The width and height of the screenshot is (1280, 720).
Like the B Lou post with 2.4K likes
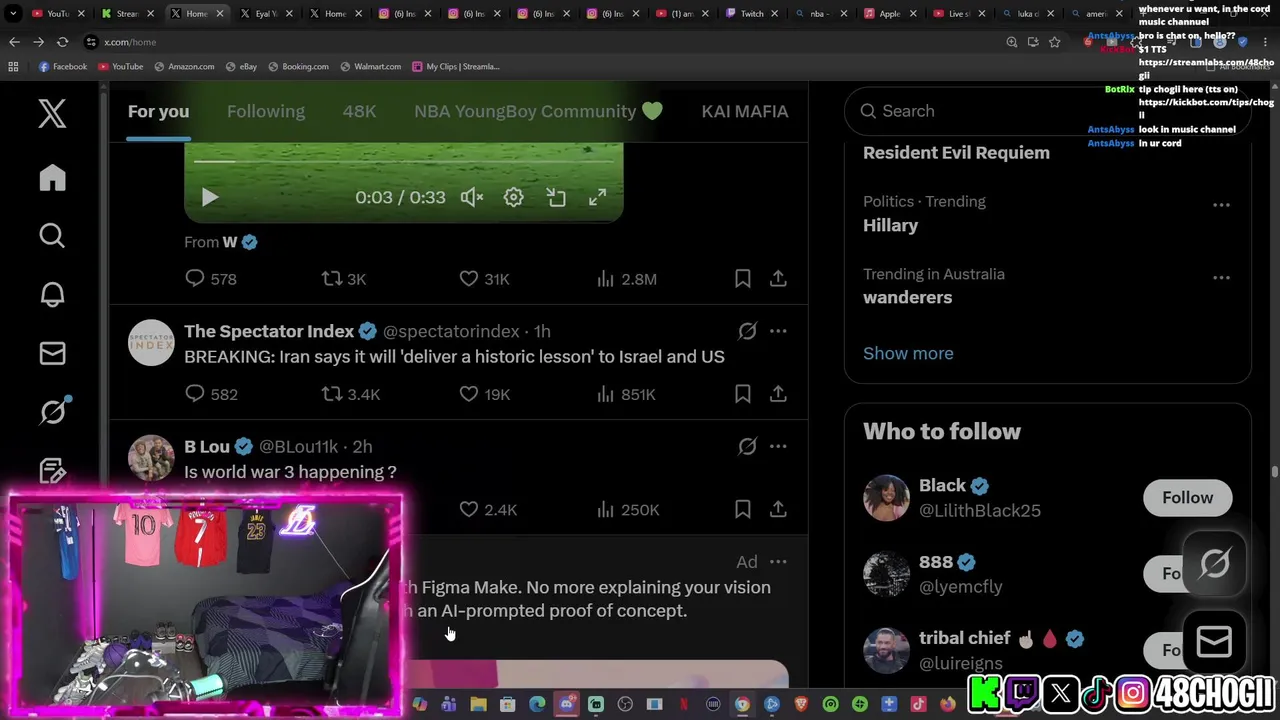pos(487,509)
